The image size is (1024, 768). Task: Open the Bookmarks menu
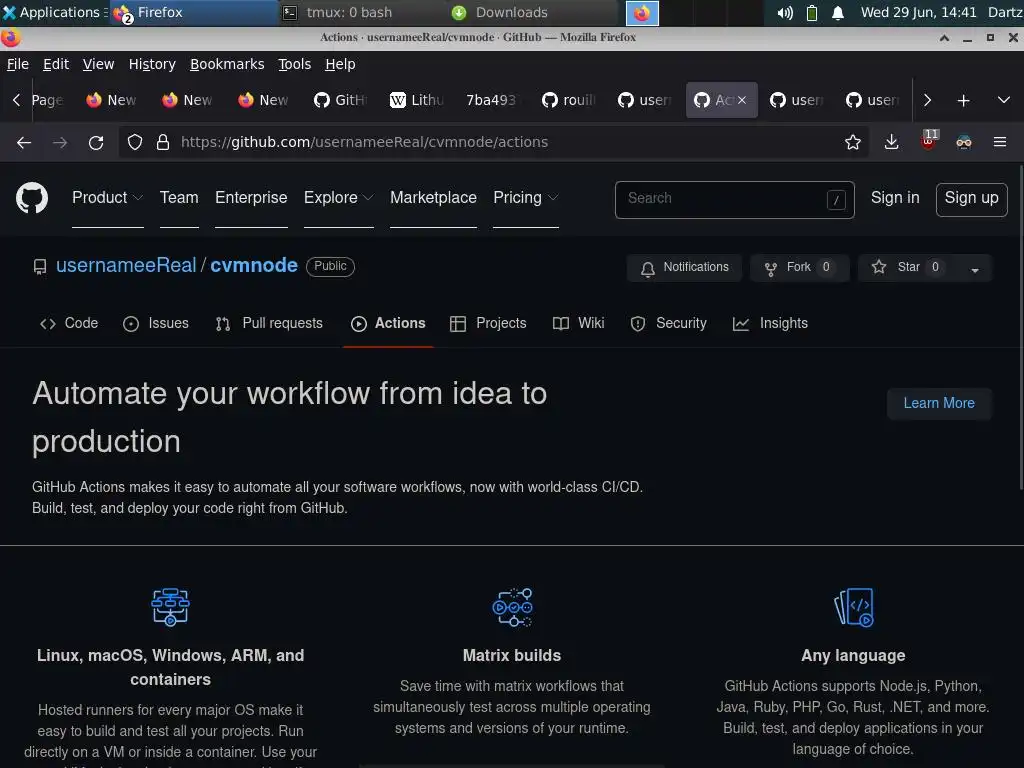(227, 64)
